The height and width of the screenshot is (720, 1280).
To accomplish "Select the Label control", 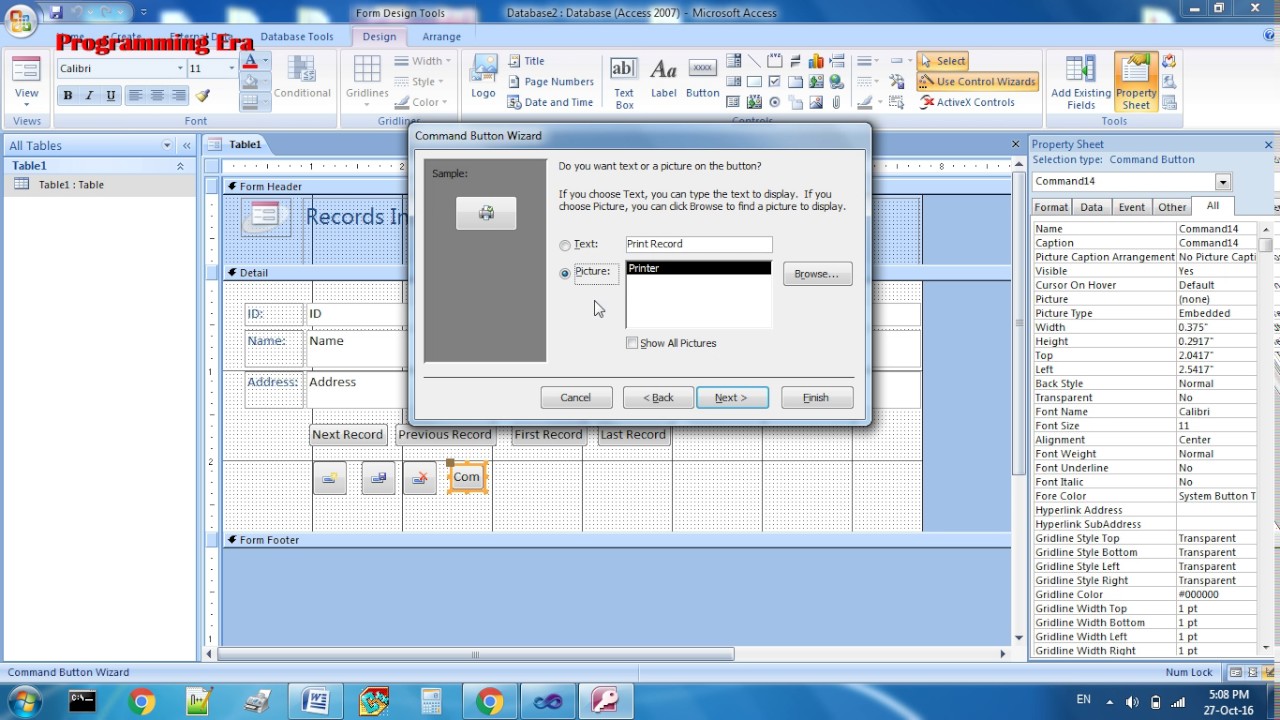I will pos(664,79).
